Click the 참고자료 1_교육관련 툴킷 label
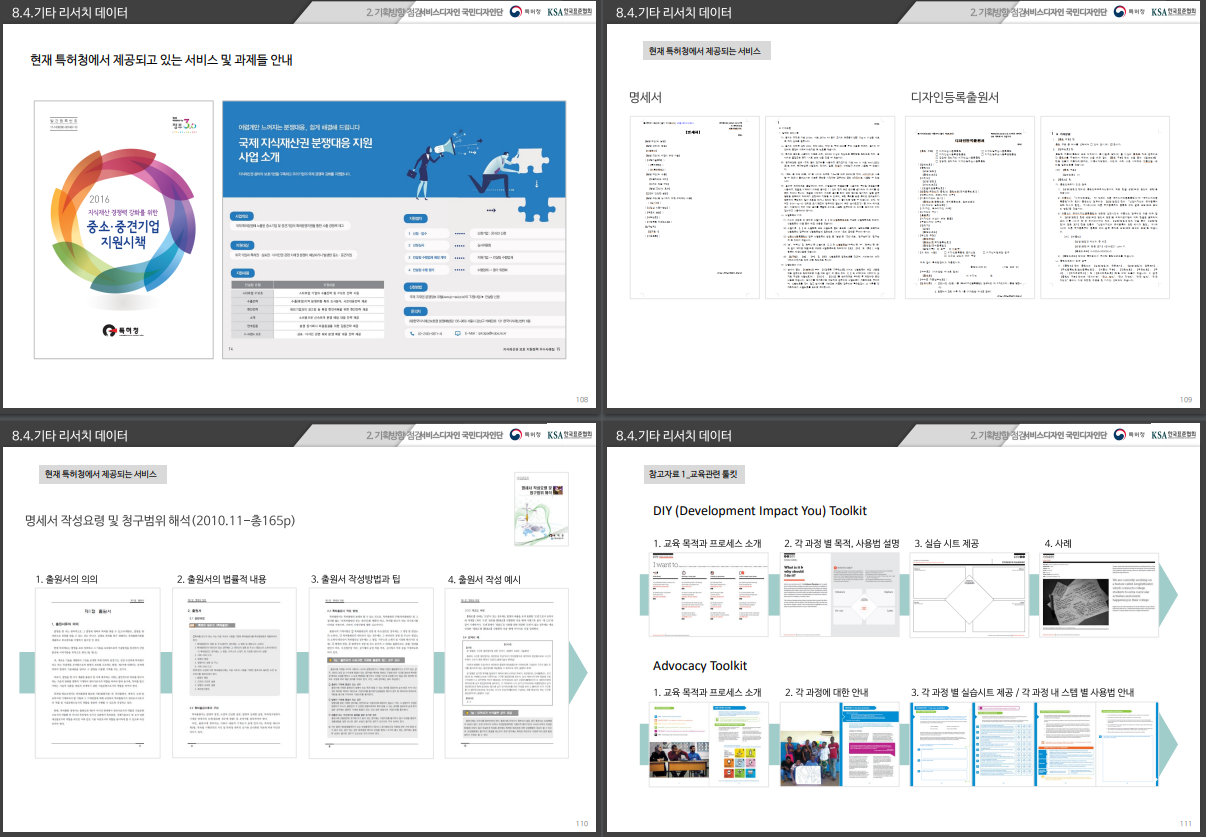 [696, 474]
